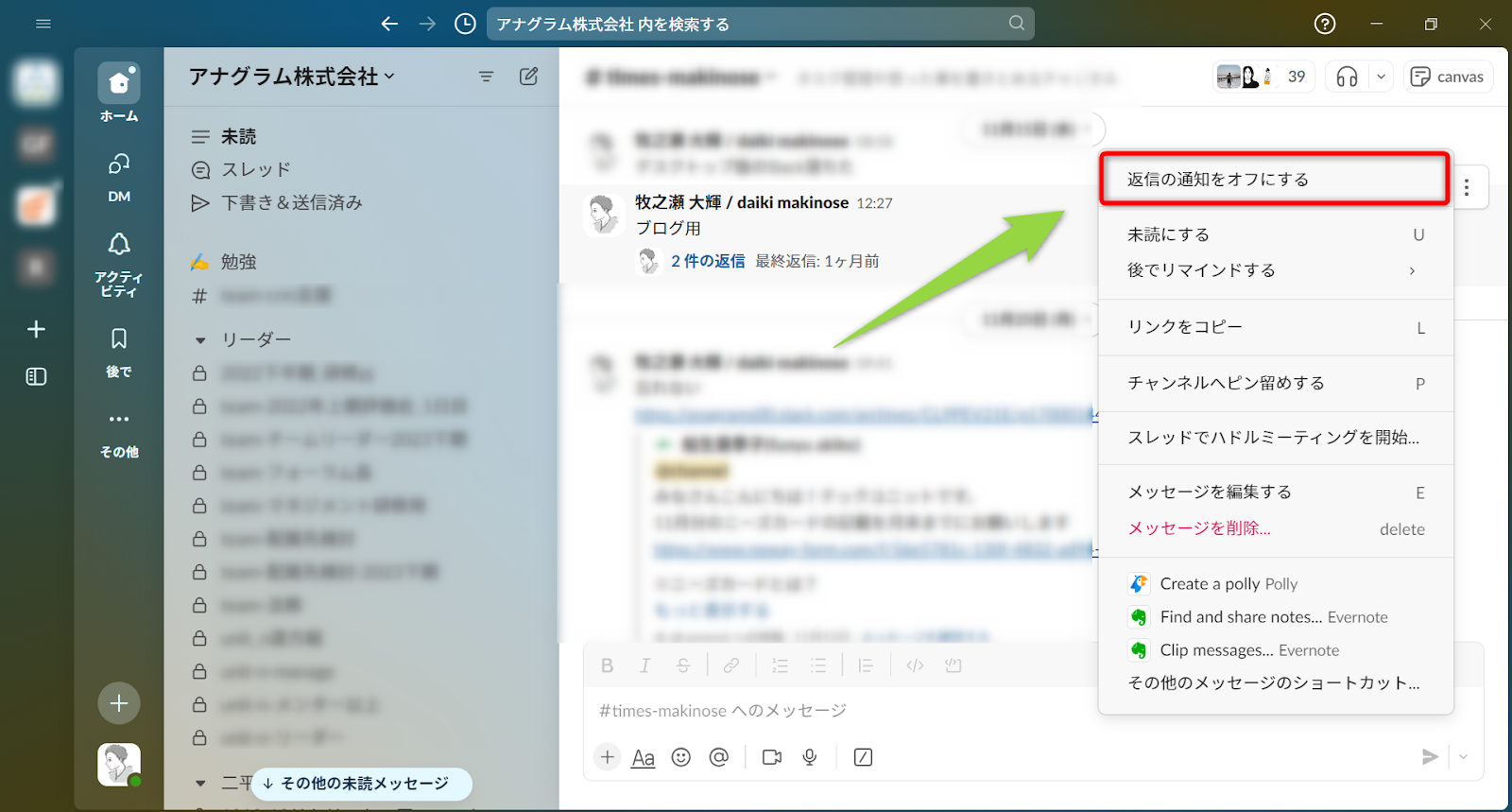This screenshot has height=812, width=1512.
Task: Expand the アナグラム株式会社 workspace dropdown
Action: (291, 77)
